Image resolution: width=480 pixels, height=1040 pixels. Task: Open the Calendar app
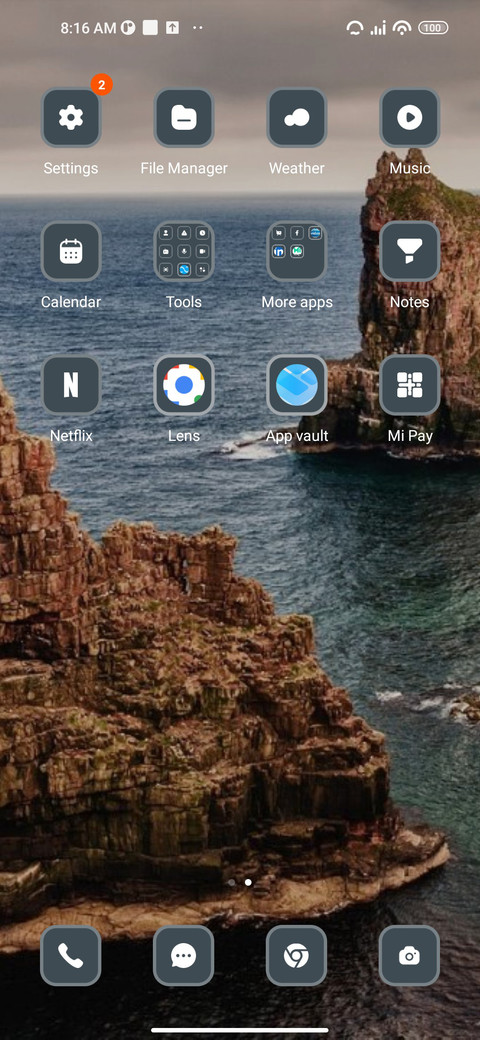point(71,251)
